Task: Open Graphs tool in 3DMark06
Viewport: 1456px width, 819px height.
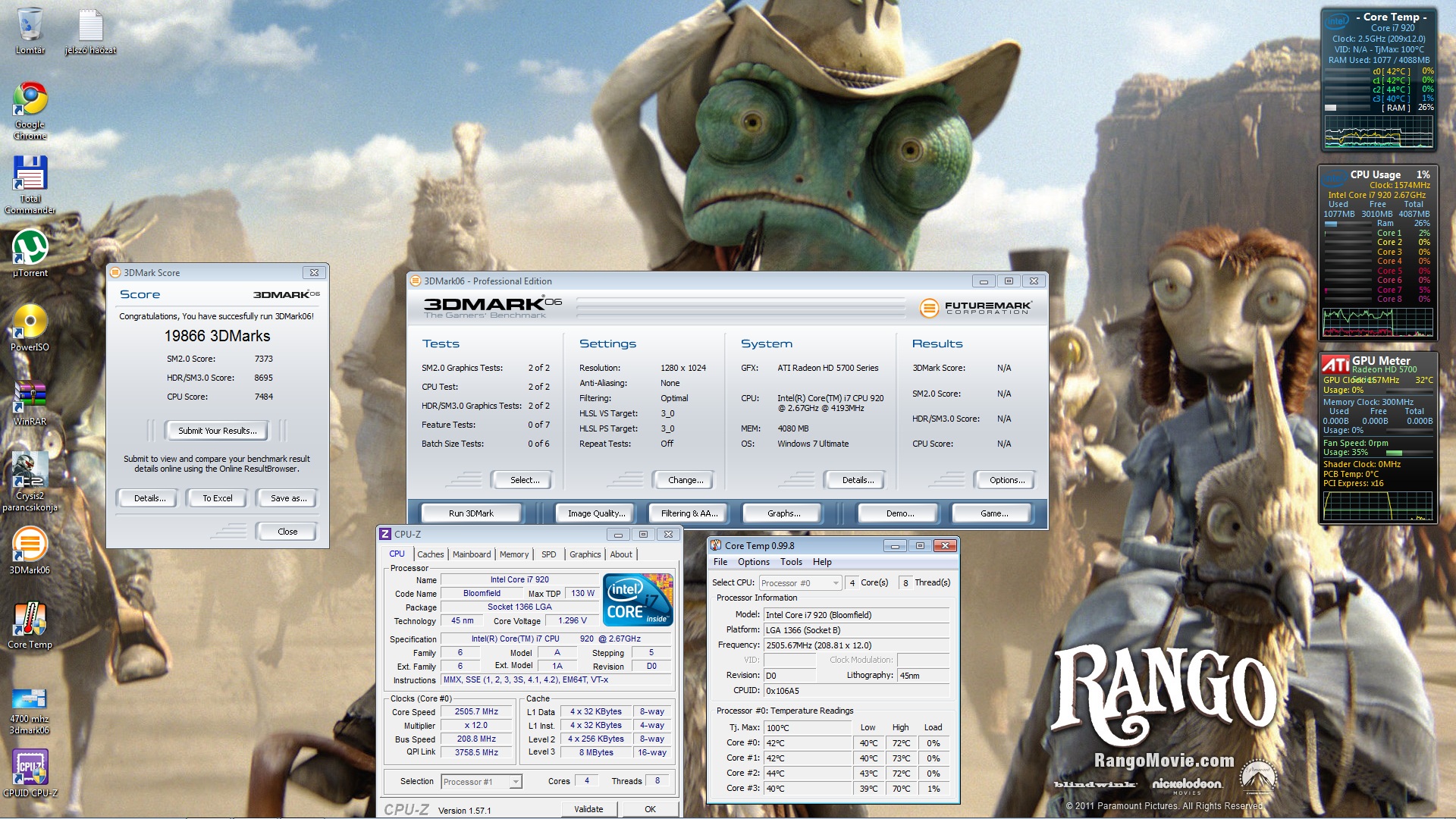Action: (x=783, y=513)
